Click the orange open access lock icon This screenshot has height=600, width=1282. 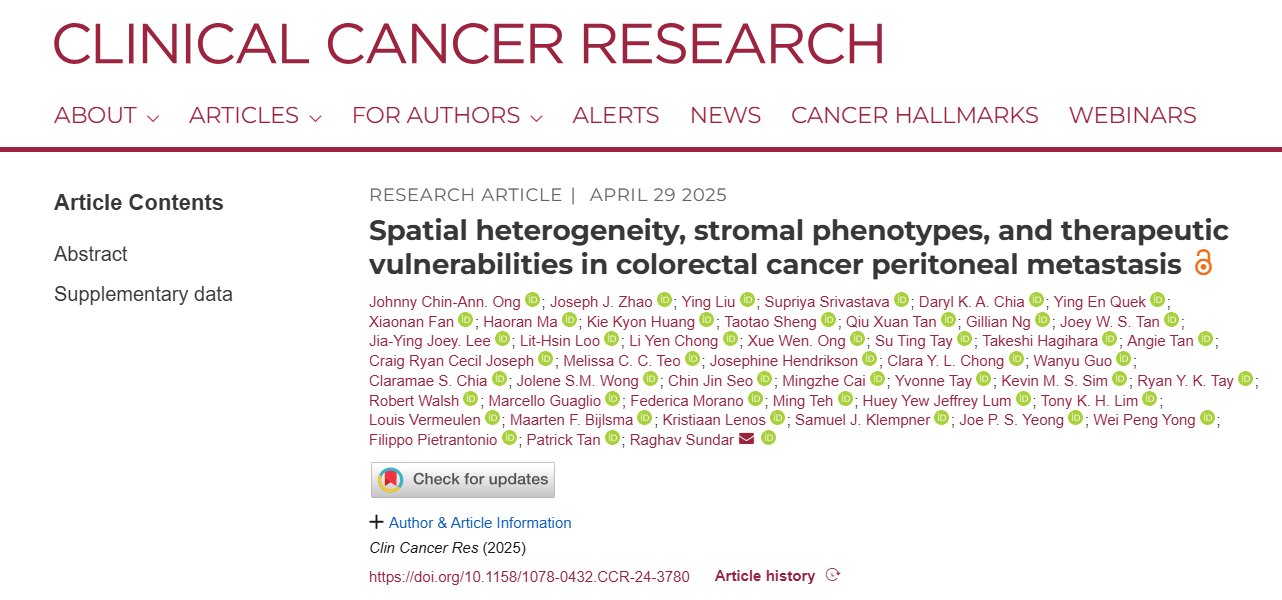click(x=1203, y=263)
